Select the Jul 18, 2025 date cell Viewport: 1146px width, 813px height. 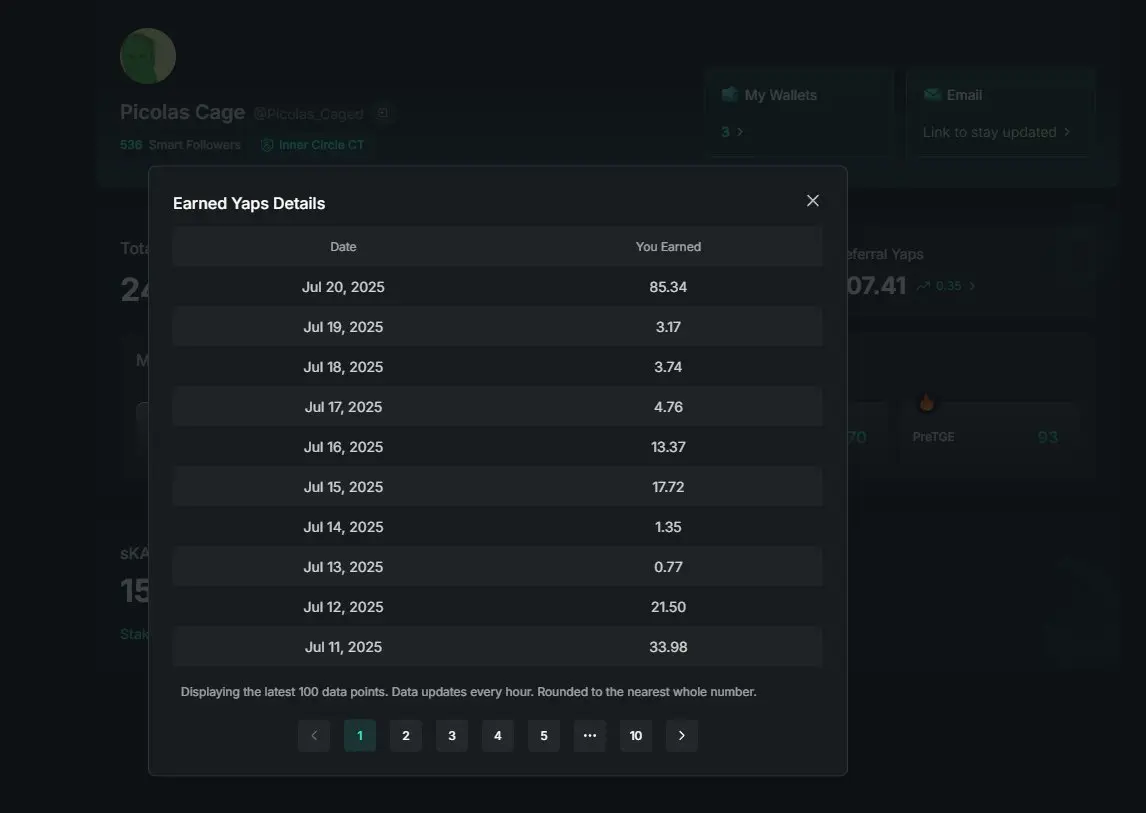point(343,367)
